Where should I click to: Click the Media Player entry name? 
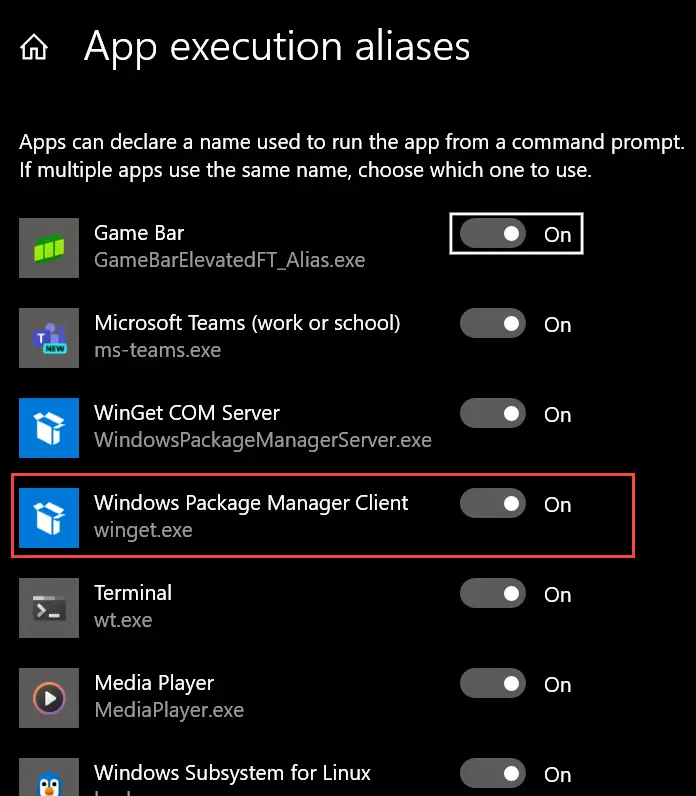click(154, 683)
